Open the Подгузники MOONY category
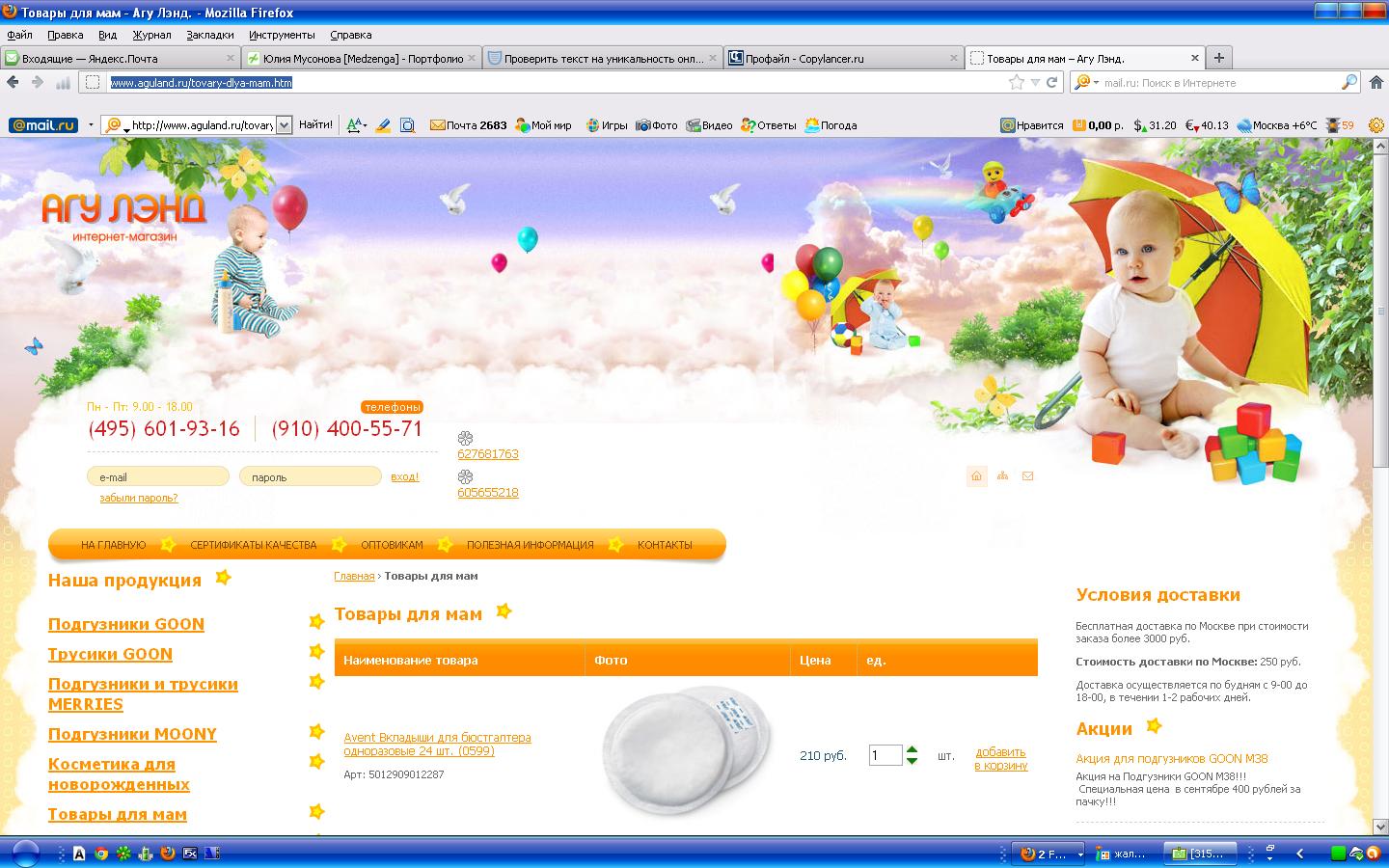Viewport: 1389px width, 868px height. click(x=132, y=734)
